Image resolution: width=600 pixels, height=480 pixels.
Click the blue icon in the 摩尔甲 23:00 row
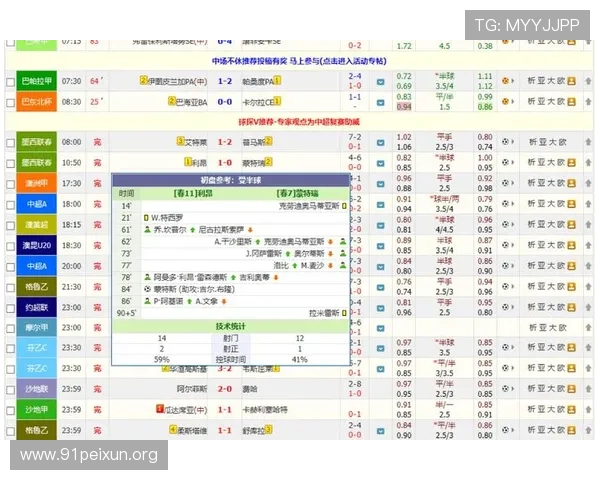pyautogui.click(x=380, y=328)
